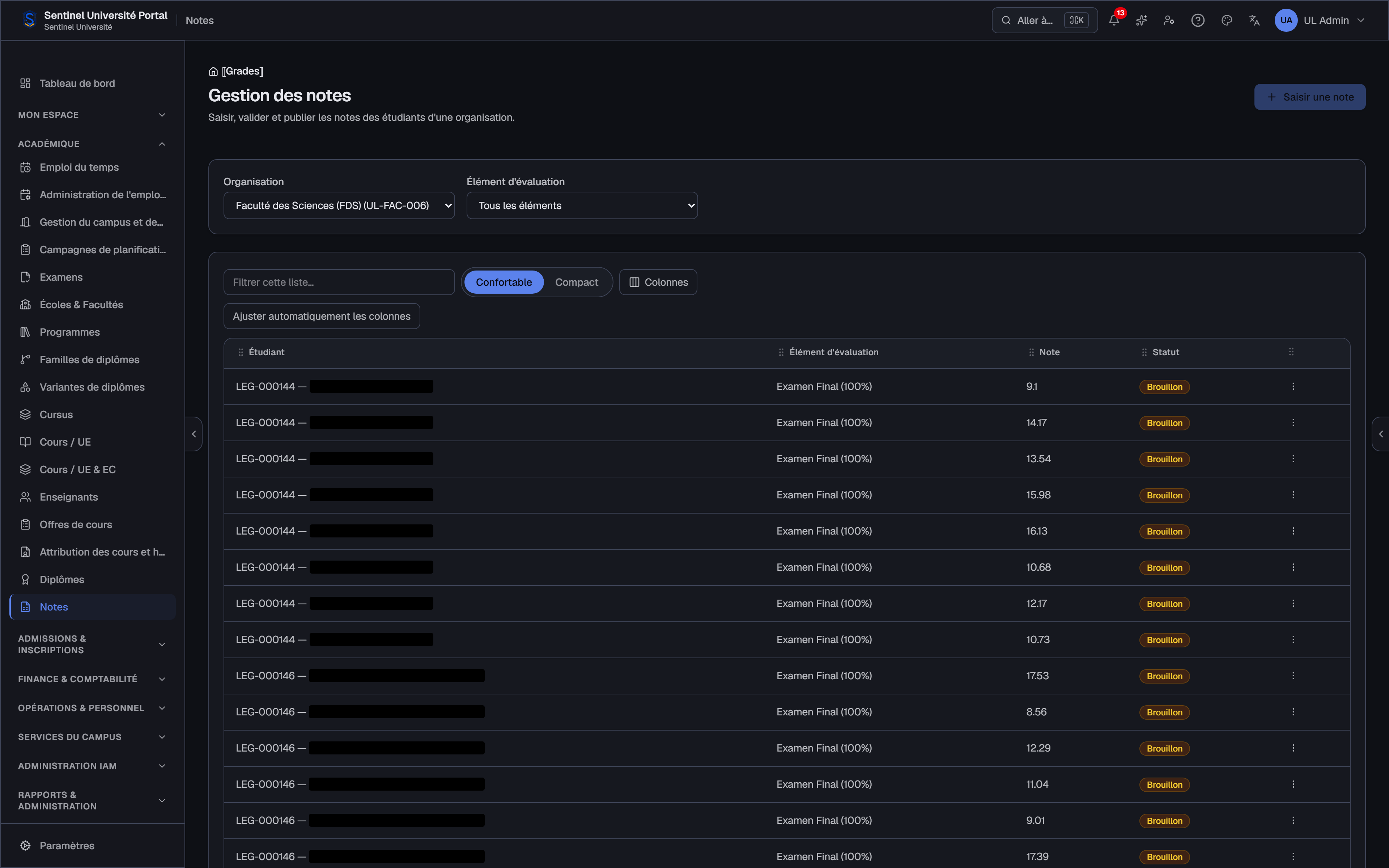Viewport: 1389px width, 868px height.
Task: Open the Organisation dropdown
Action: (x=339, y=205)
